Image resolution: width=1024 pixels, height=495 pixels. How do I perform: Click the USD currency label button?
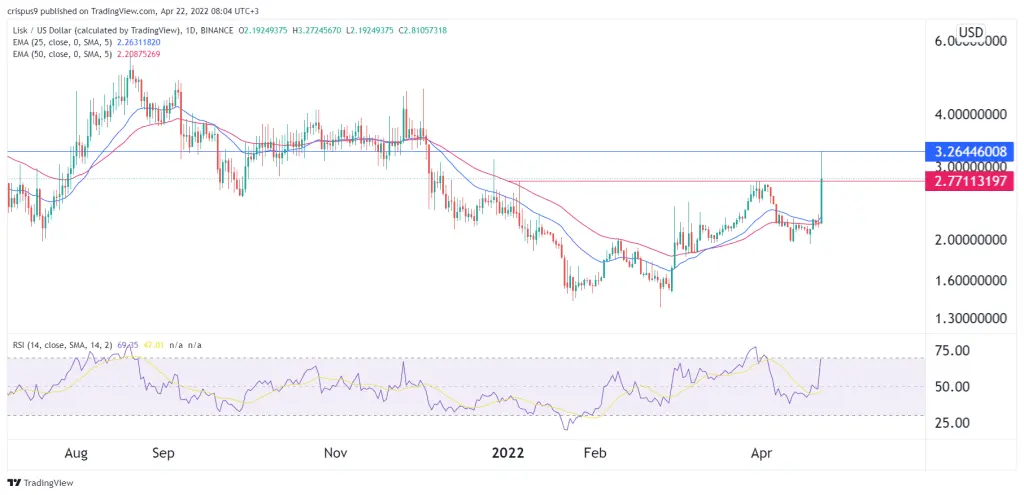971,32
